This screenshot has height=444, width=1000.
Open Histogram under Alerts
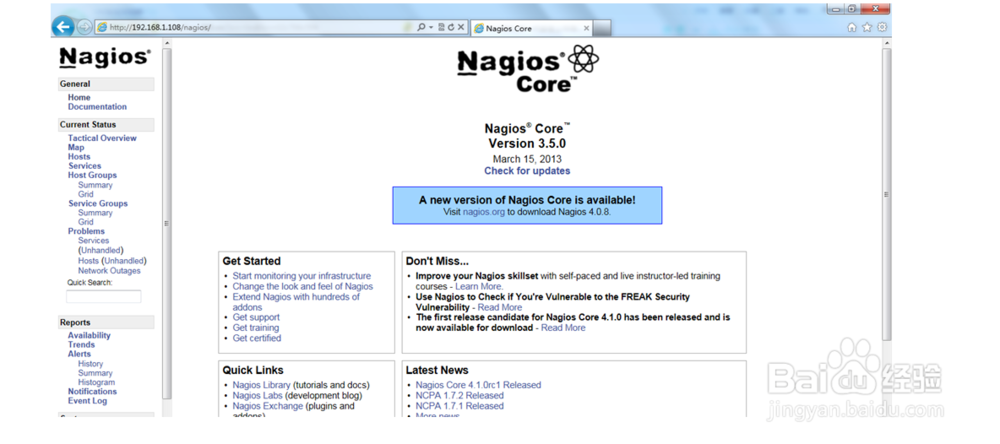click(96, 383)
